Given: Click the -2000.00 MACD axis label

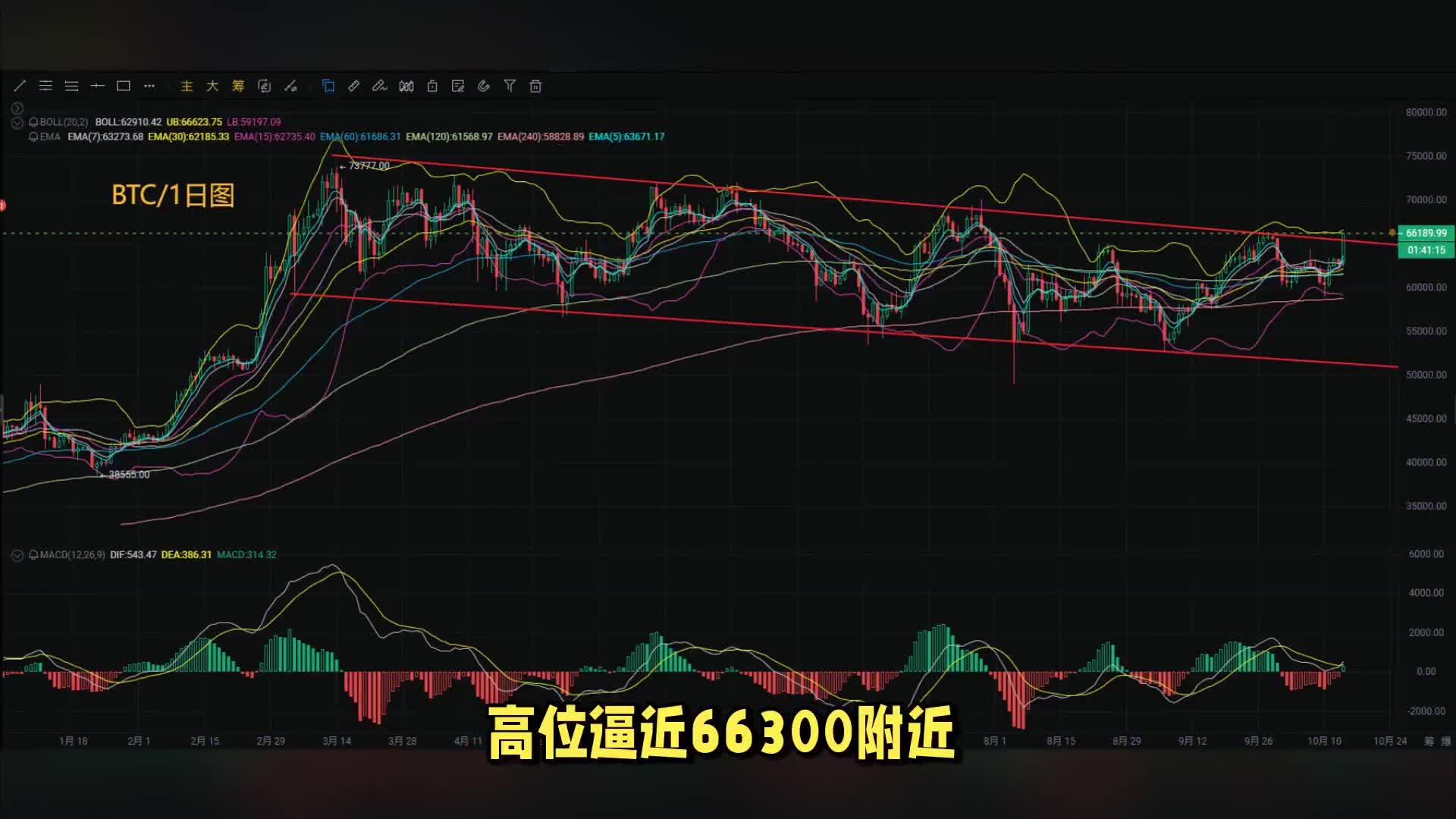Looking at the screenshot, I should point(1425,711).
